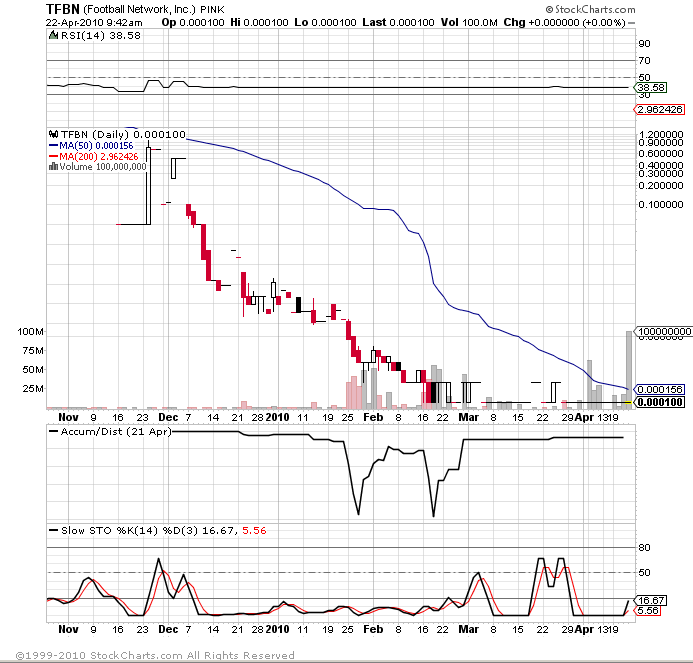693x663 pixels.
Task: Click the RSI(14) 38.58 indicator label
Action: (101, 35)
